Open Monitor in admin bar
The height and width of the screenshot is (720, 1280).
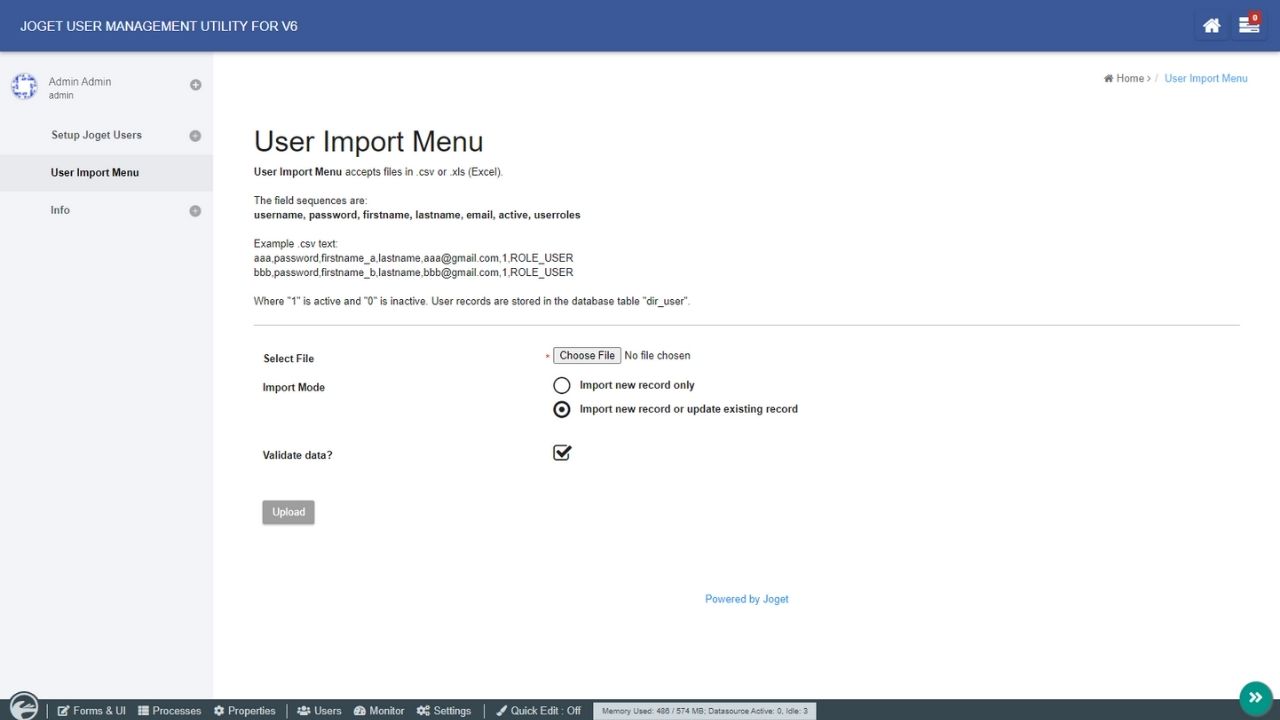coord(378,711)
